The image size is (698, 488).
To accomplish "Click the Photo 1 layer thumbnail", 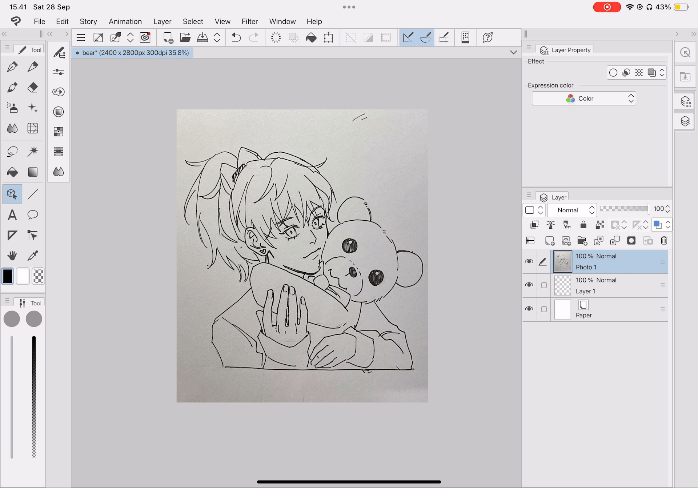I will [x=562, y=261].
